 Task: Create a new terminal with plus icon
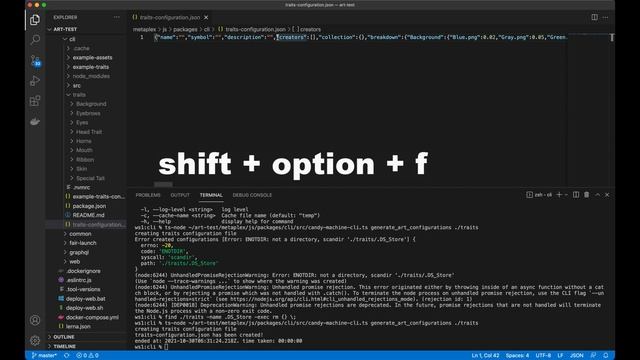[x=559, y=195]
